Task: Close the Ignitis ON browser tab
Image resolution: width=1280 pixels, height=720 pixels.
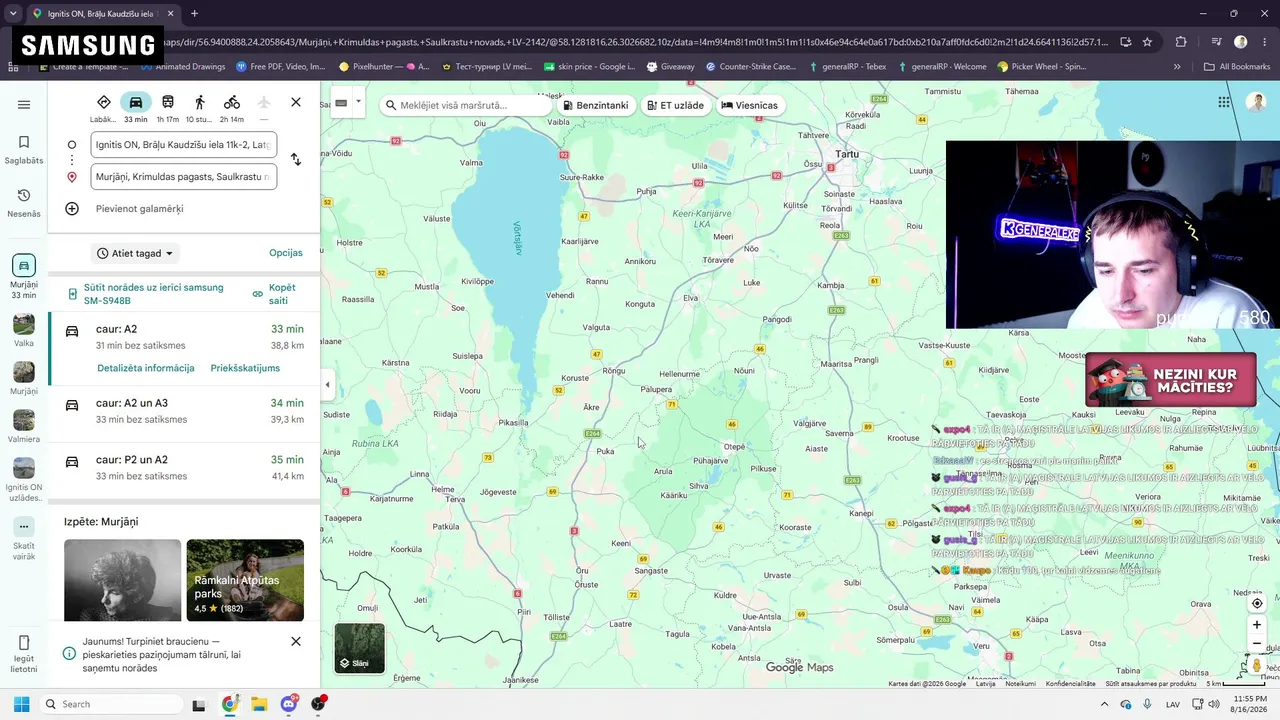Action: (171, 14)
